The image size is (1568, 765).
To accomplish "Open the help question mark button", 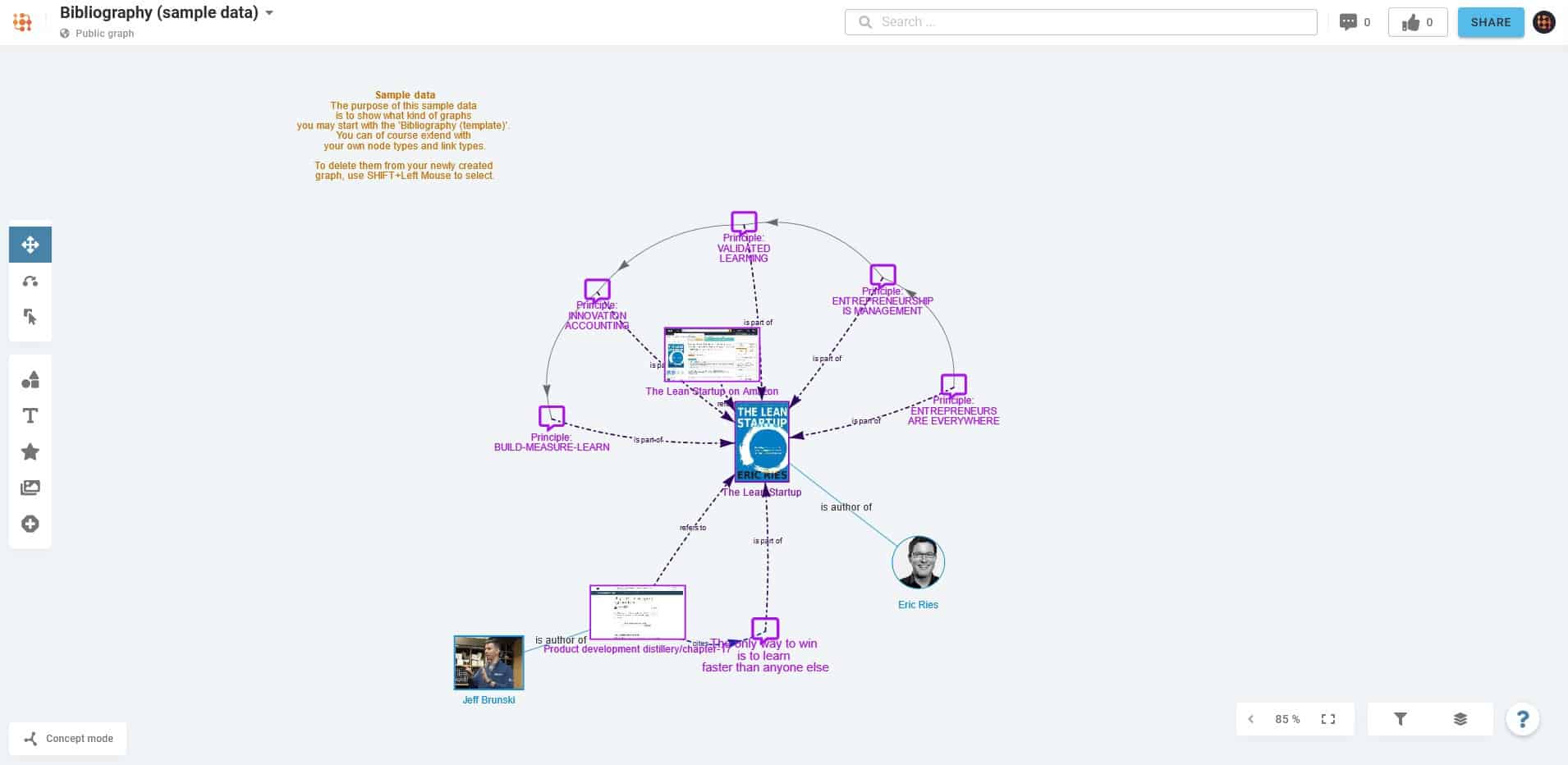I will point(1523,720).
